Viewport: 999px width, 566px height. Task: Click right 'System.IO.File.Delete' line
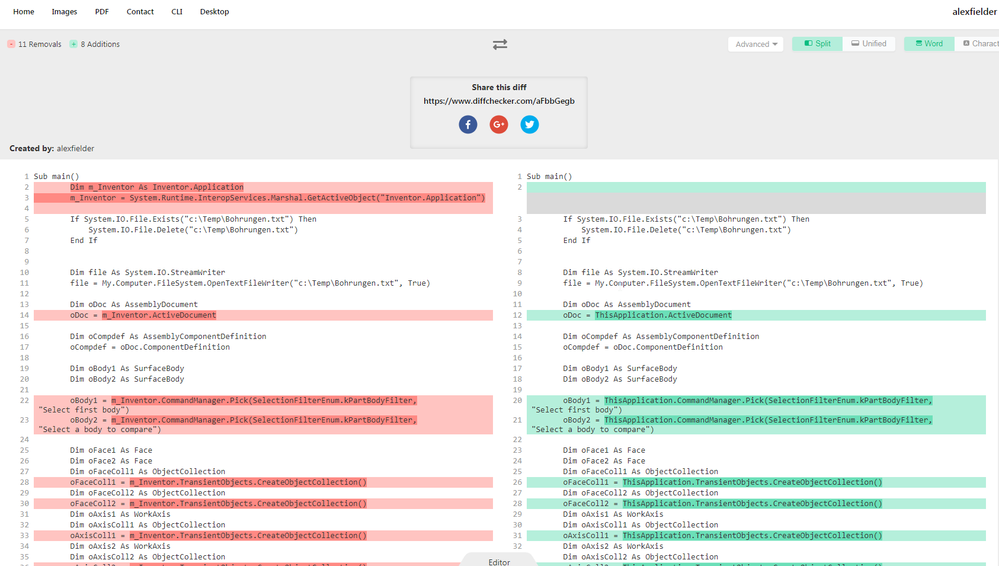tap(686, 230)
